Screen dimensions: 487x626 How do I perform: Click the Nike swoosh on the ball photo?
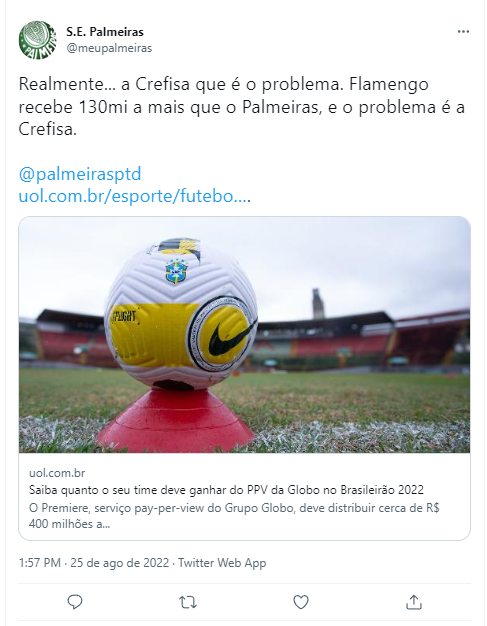(x=231, y=336)
